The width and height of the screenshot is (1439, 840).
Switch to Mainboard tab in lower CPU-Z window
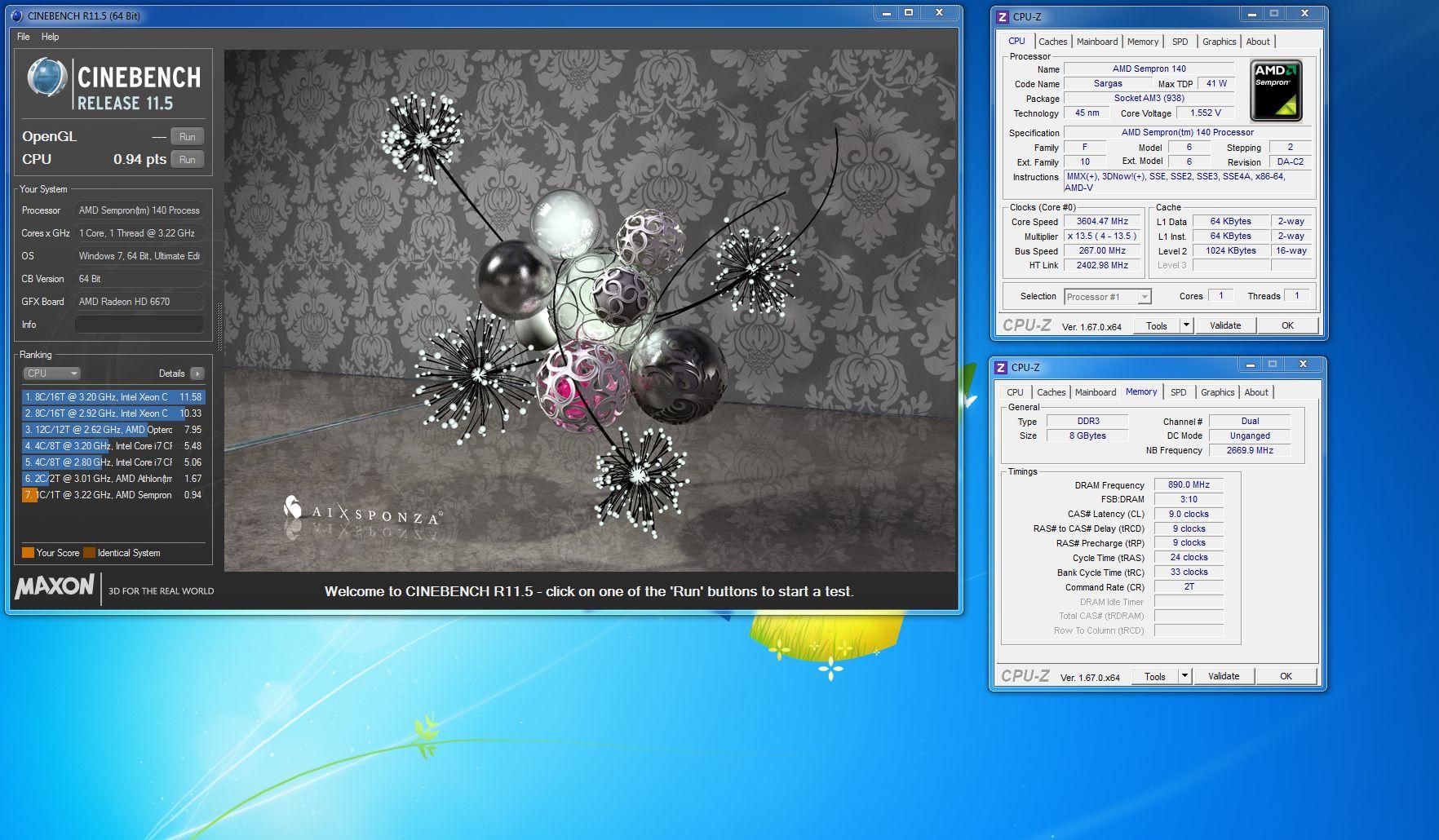(x=1096, y=392)
